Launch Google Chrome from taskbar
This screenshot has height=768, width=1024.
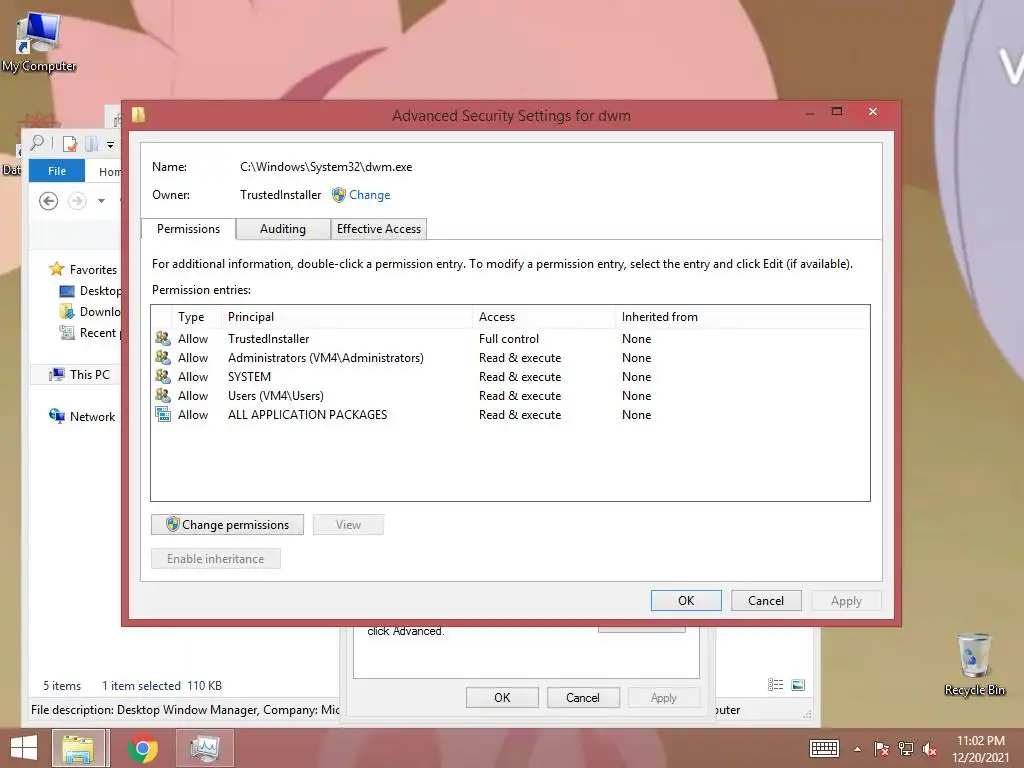142,748
